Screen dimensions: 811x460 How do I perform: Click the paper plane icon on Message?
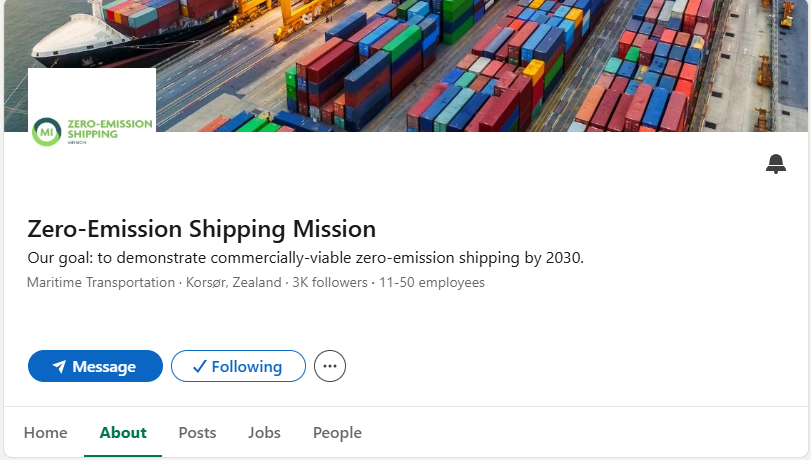click(59, 367)
